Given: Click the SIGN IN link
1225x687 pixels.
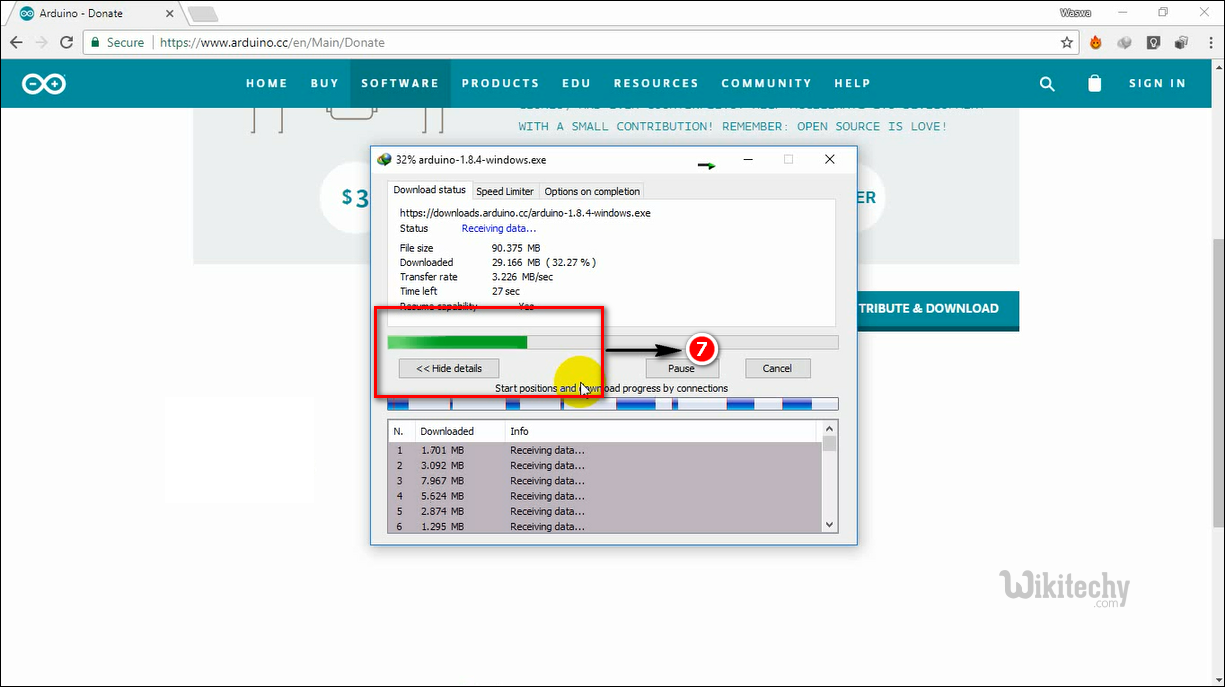Looking at the screenshot, I should 1157,83.
